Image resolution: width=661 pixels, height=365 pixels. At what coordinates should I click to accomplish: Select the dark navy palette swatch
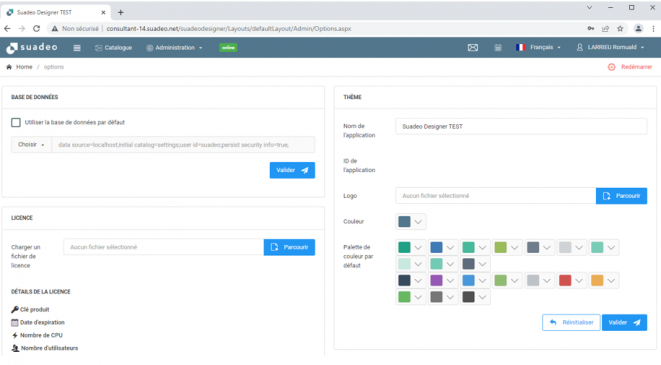404,281
